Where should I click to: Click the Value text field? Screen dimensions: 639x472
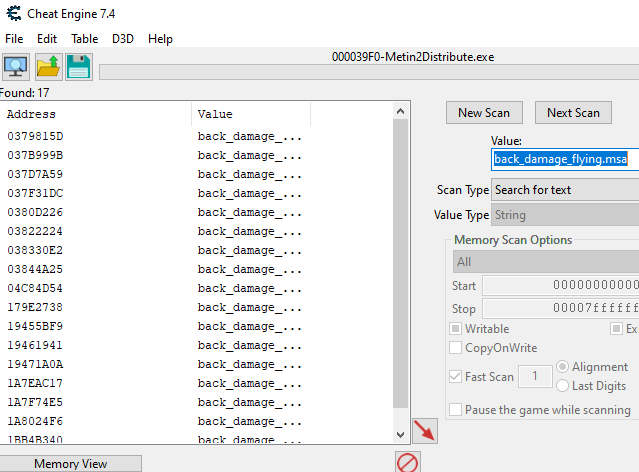pyautogui.click(x=565, y=159)
